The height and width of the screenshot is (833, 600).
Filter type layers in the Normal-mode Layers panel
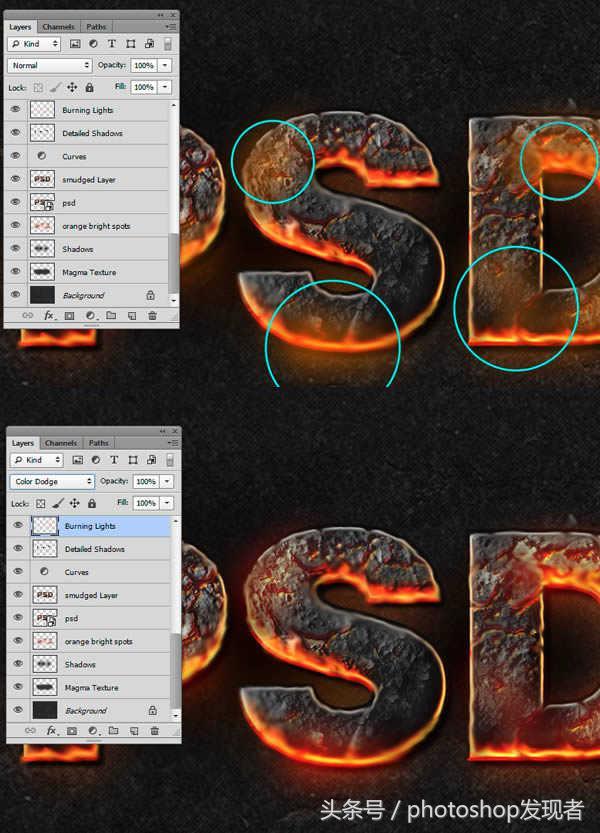(112, 44)
